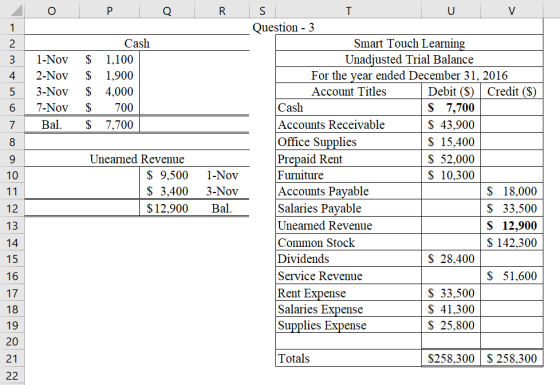Click 'Smart Touch Learning' title cell
The width and height of the screenshot is (560, 385).
[409, 43]
